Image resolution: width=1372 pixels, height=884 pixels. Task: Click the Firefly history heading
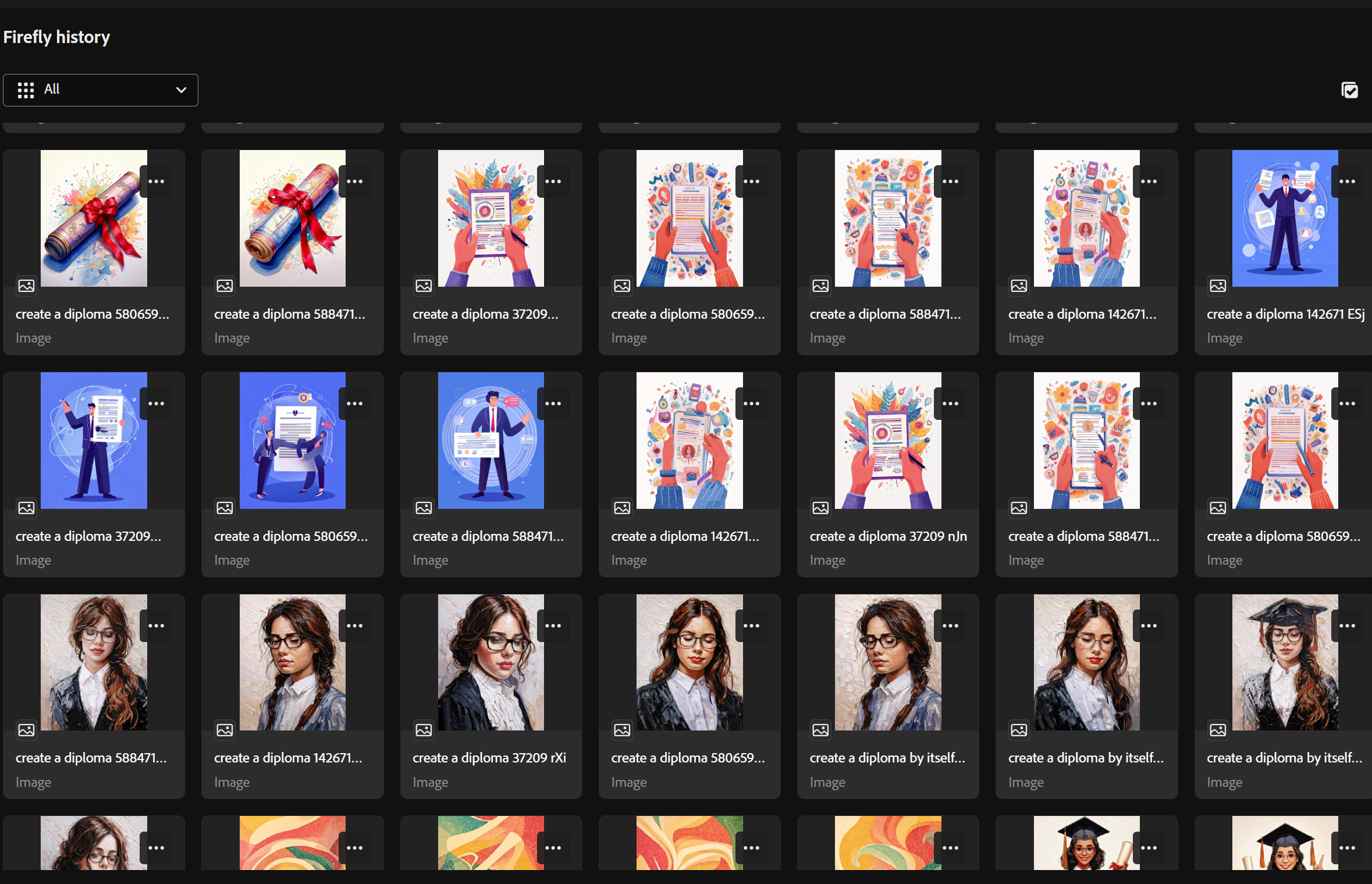click(x=56, y=37)
